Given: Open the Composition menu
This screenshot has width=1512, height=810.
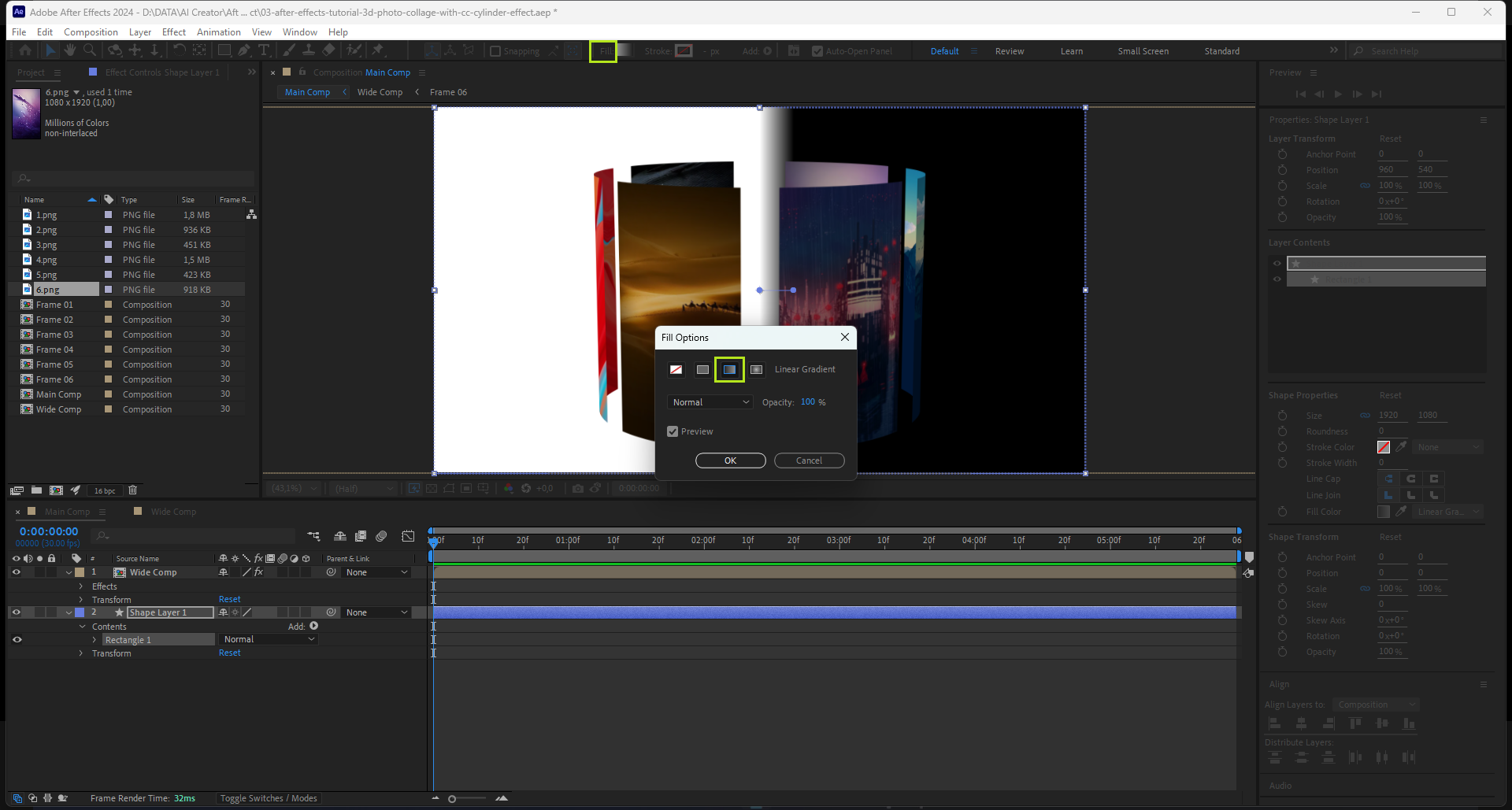Looking at the screenshot, I should (x=91, y=32).
